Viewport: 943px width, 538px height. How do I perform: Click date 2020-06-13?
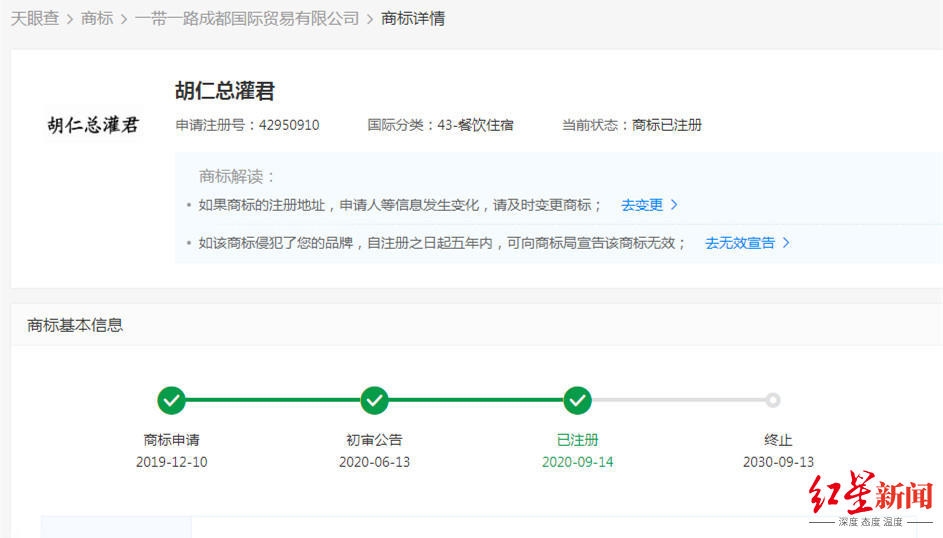click(374, 462)
